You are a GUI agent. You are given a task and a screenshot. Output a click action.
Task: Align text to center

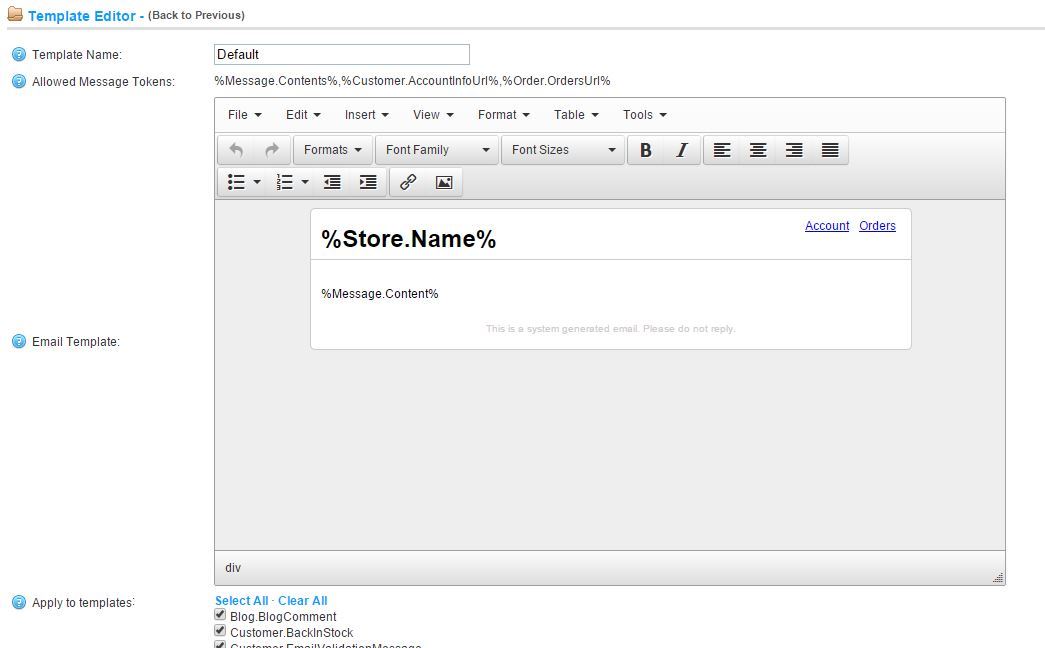(x=758, y=150)
